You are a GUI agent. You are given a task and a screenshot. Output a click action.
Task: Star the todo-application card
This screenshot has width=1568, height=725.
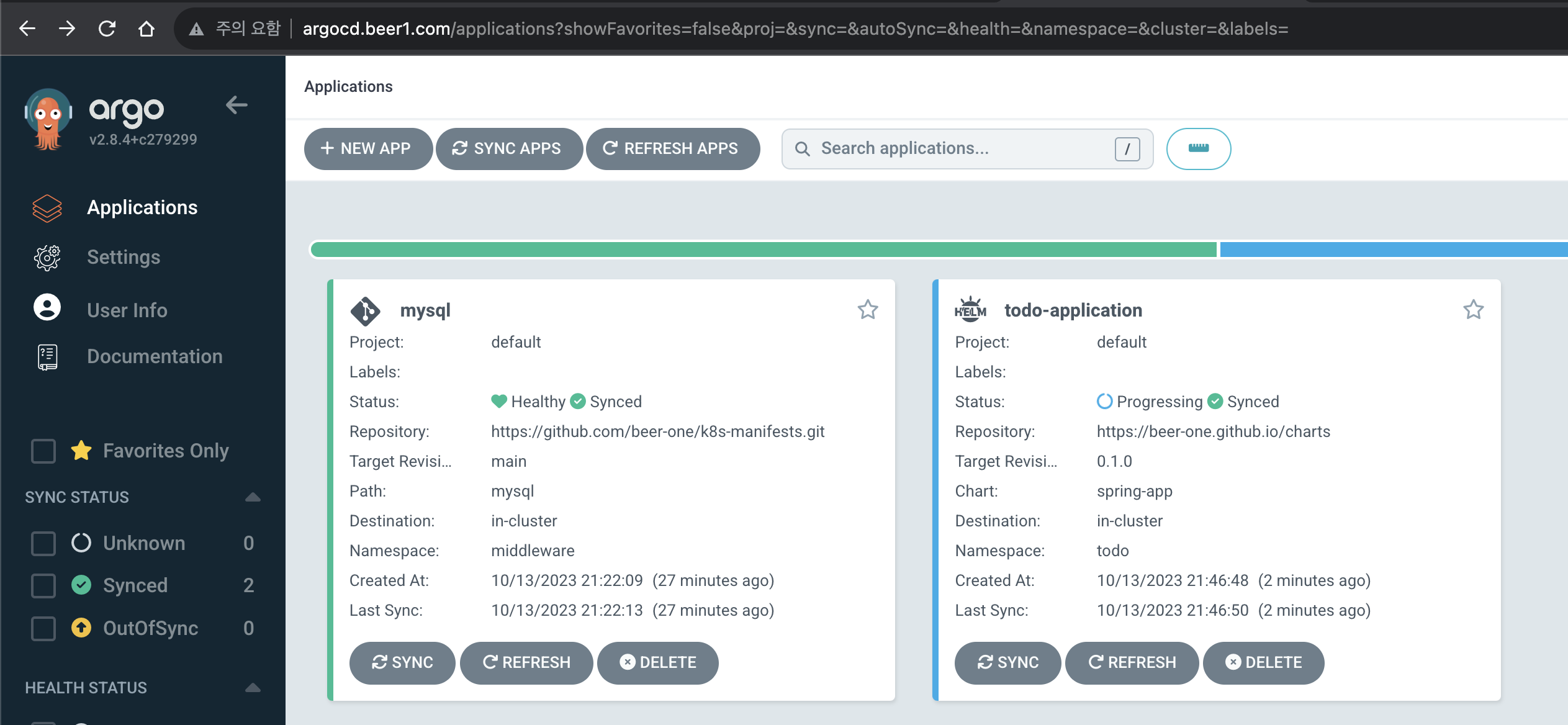[x=1473, y=309]
